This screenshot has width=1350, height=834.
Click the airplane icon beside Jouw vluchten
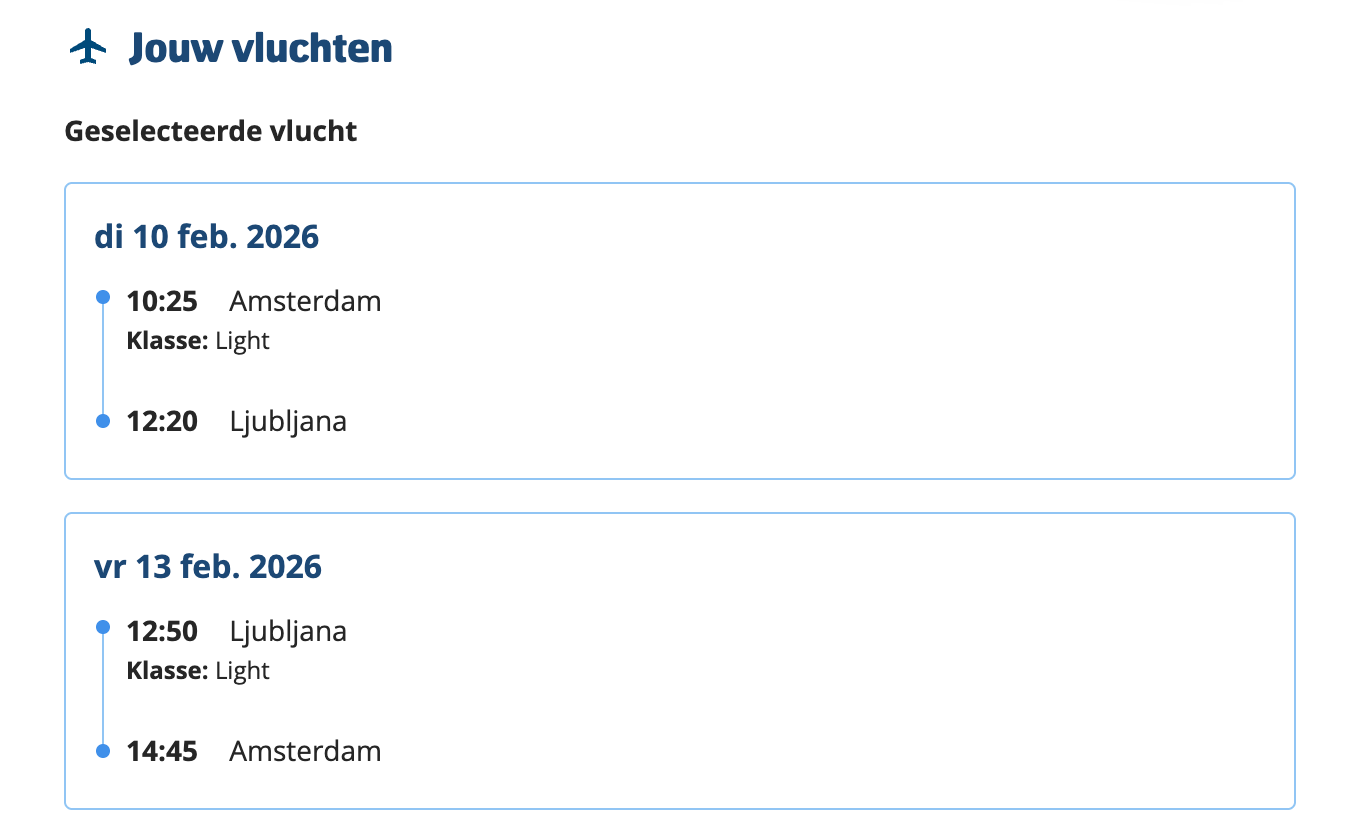(88, 47)
